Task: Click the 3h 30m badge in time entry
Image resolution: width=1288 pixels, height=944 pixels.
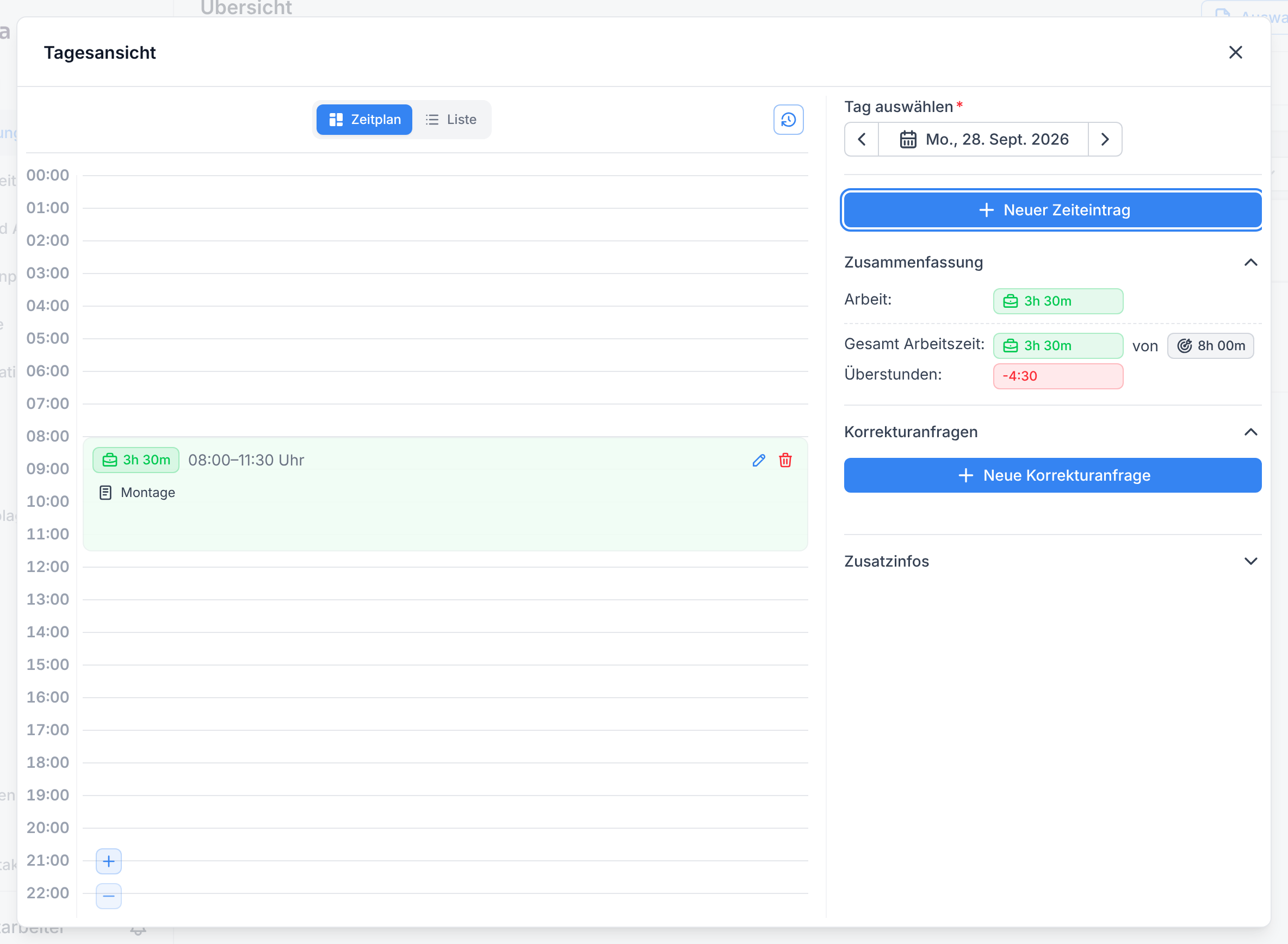Action: pos(136,460)
